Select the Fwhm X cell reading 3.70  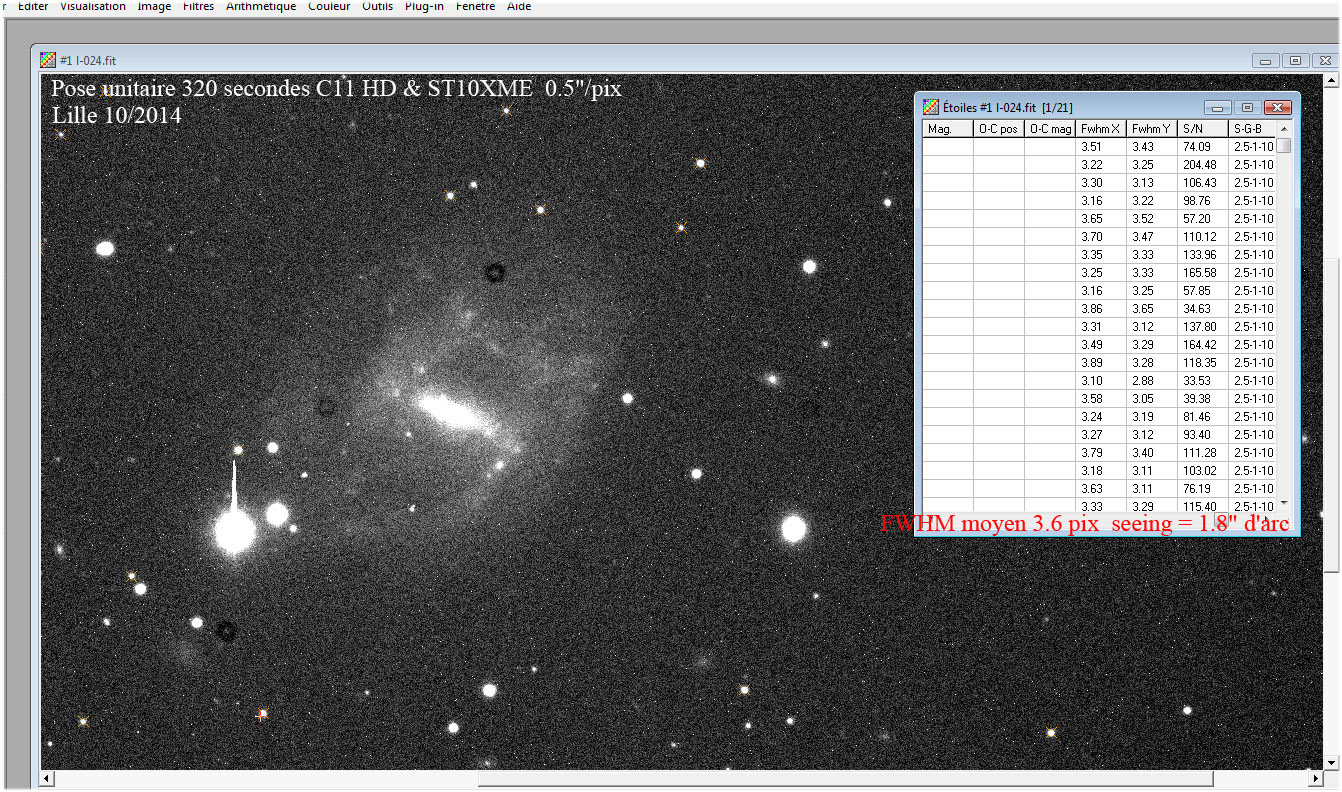point(1102,237)
